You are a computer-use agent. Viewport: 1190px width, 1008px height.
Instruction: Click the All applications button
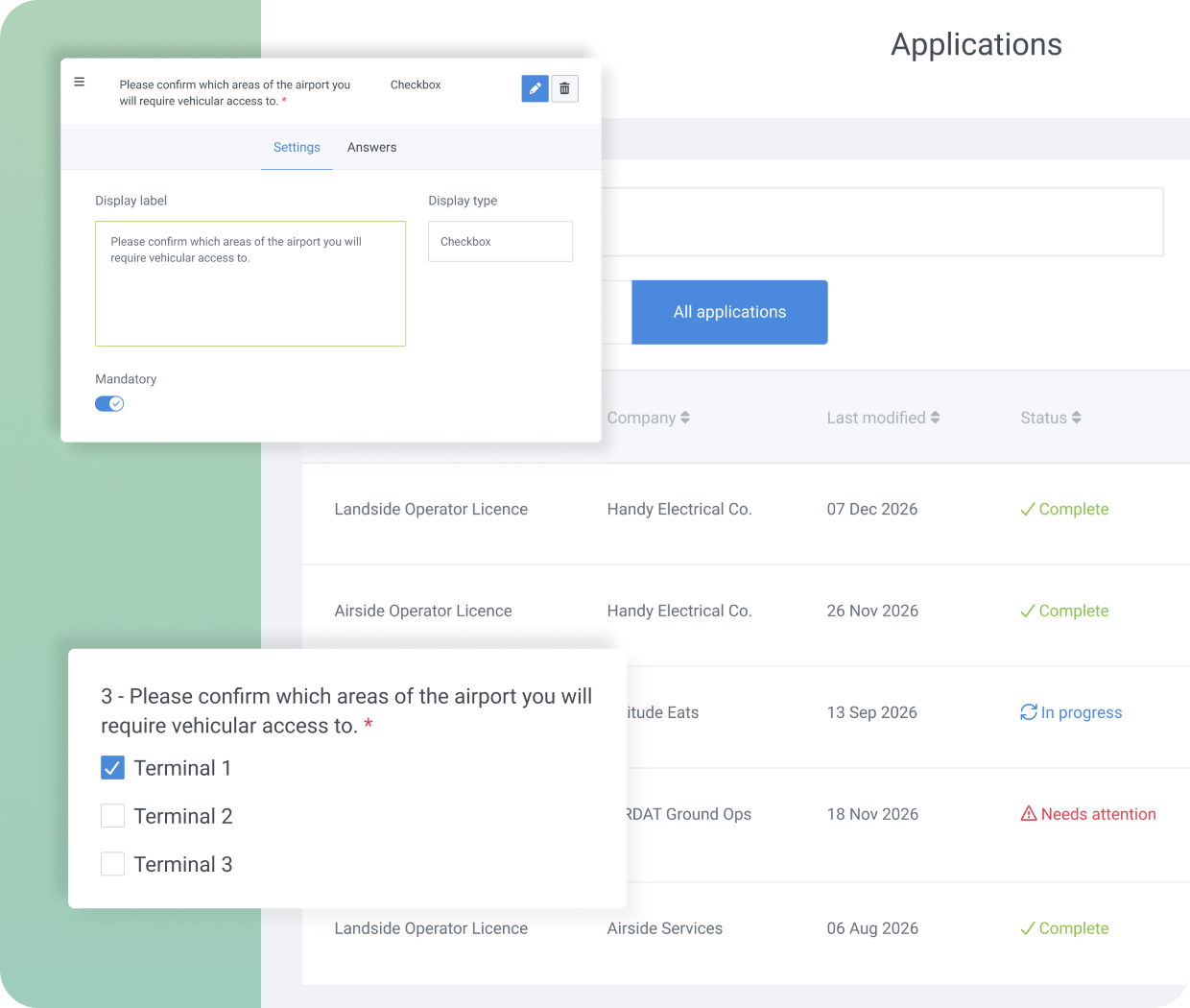coord(729,312)
